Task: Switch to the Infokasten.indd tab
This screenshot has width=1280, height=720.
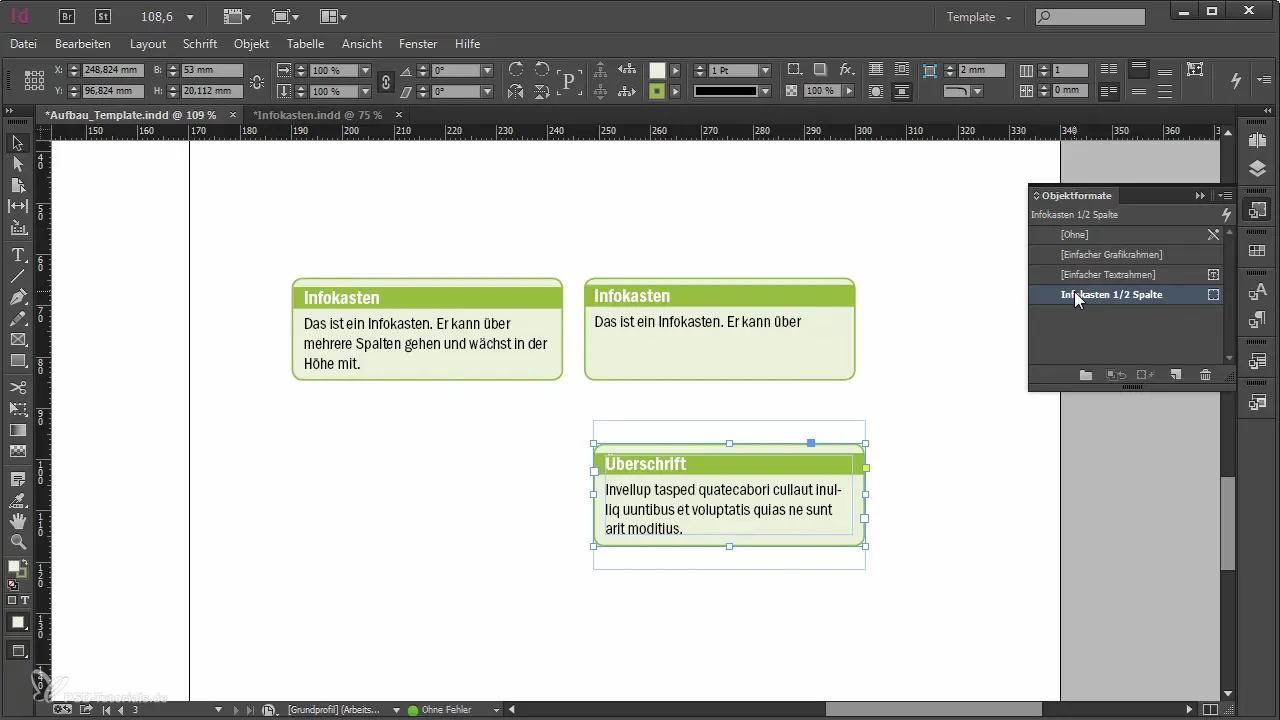Action: [x=318, y=115]
